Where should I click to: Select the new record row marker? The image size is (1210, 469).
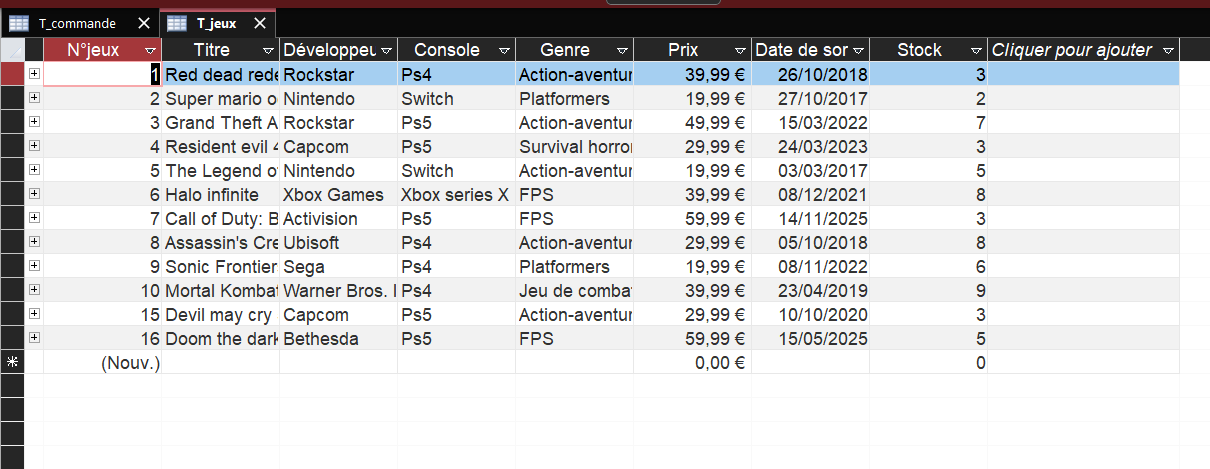tap(12, 362)
